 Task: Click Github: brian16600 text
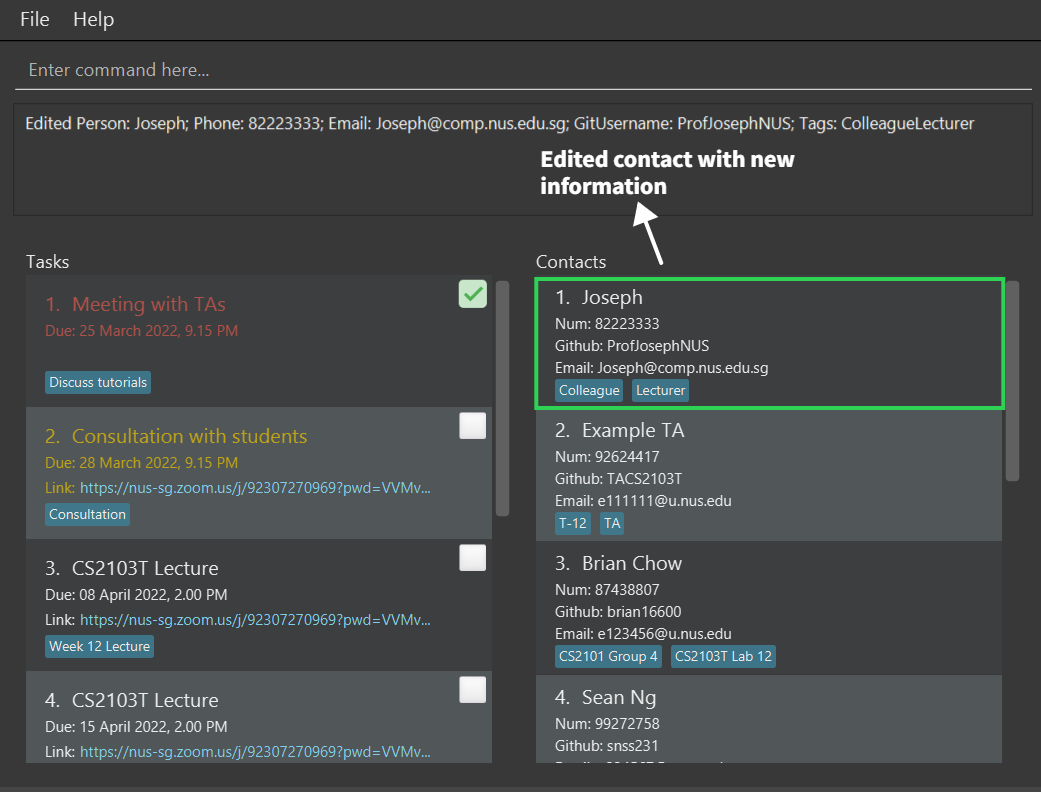pos(618,612)
